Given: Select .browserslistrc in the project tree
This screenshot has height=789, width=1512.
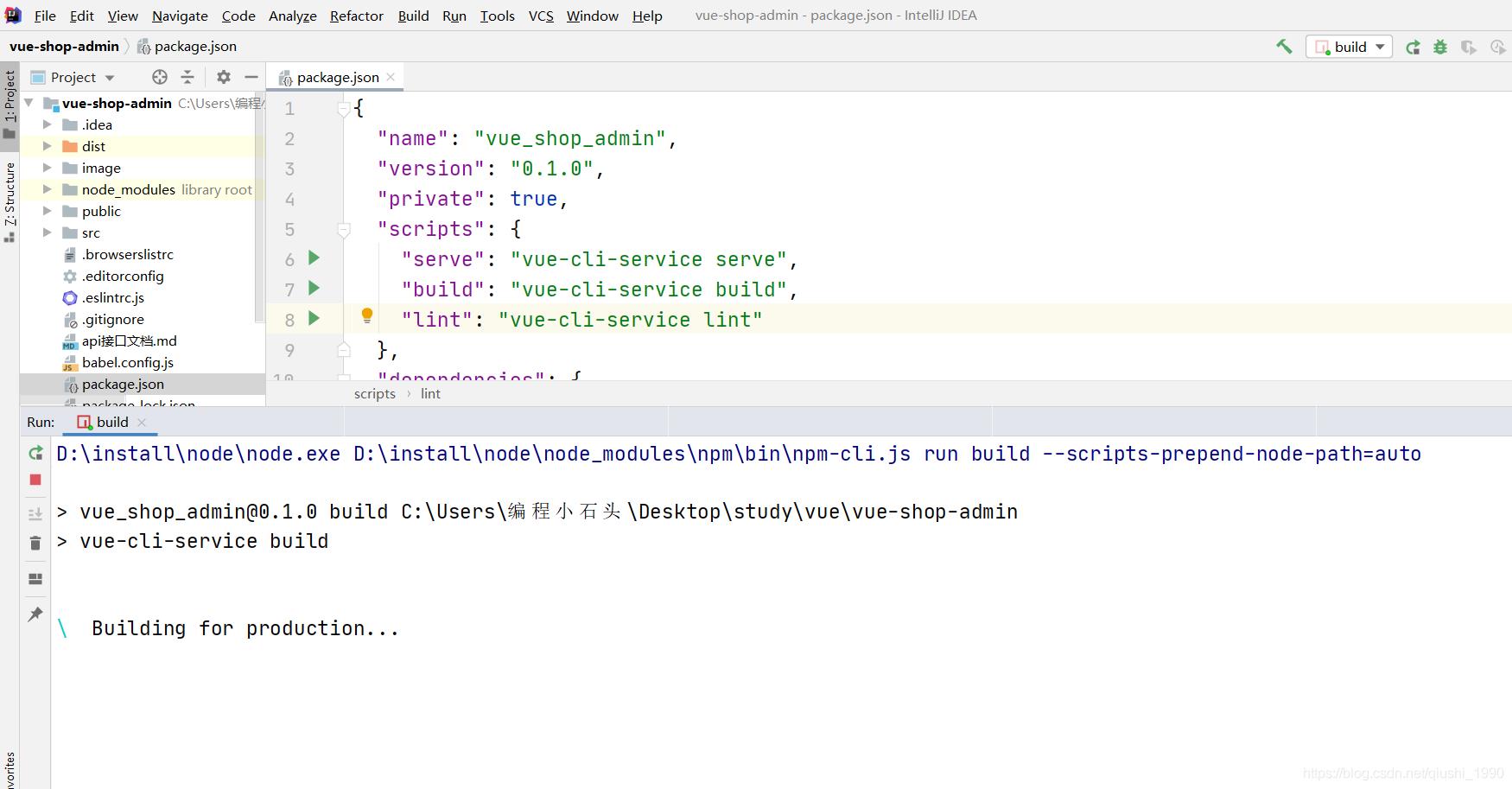Looking at the screenshot, I should click(x=128, y=254).
